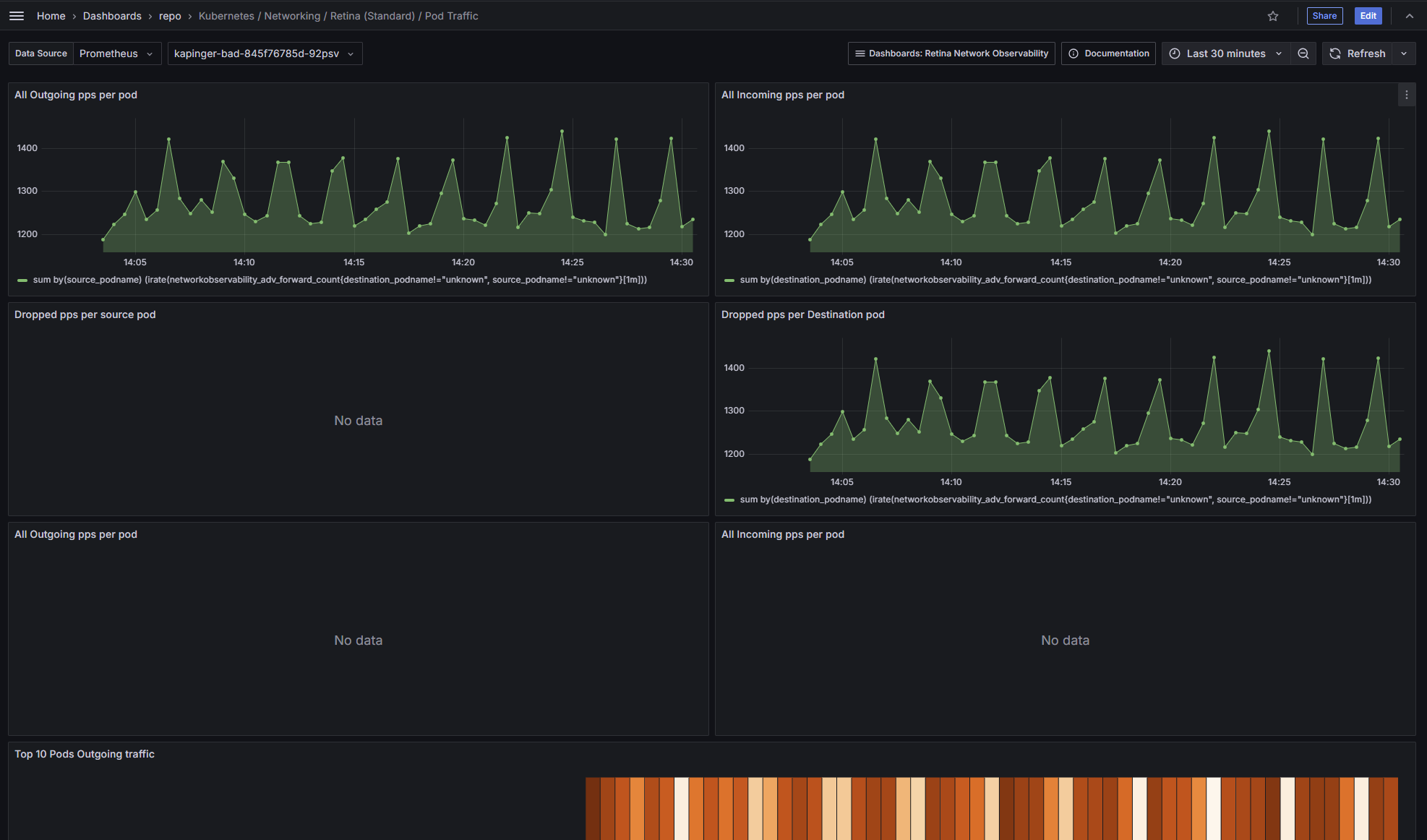Open the hamburger navigation menu
This screenshot has width=1427, height=840.
click(17, 16)
